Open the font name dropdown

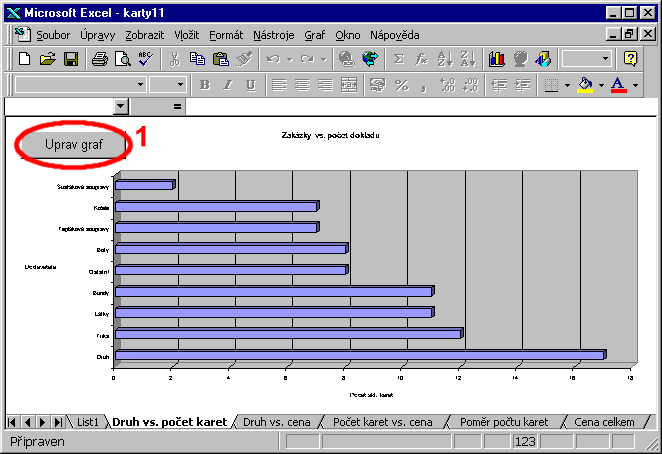click(x=139, y=85)
